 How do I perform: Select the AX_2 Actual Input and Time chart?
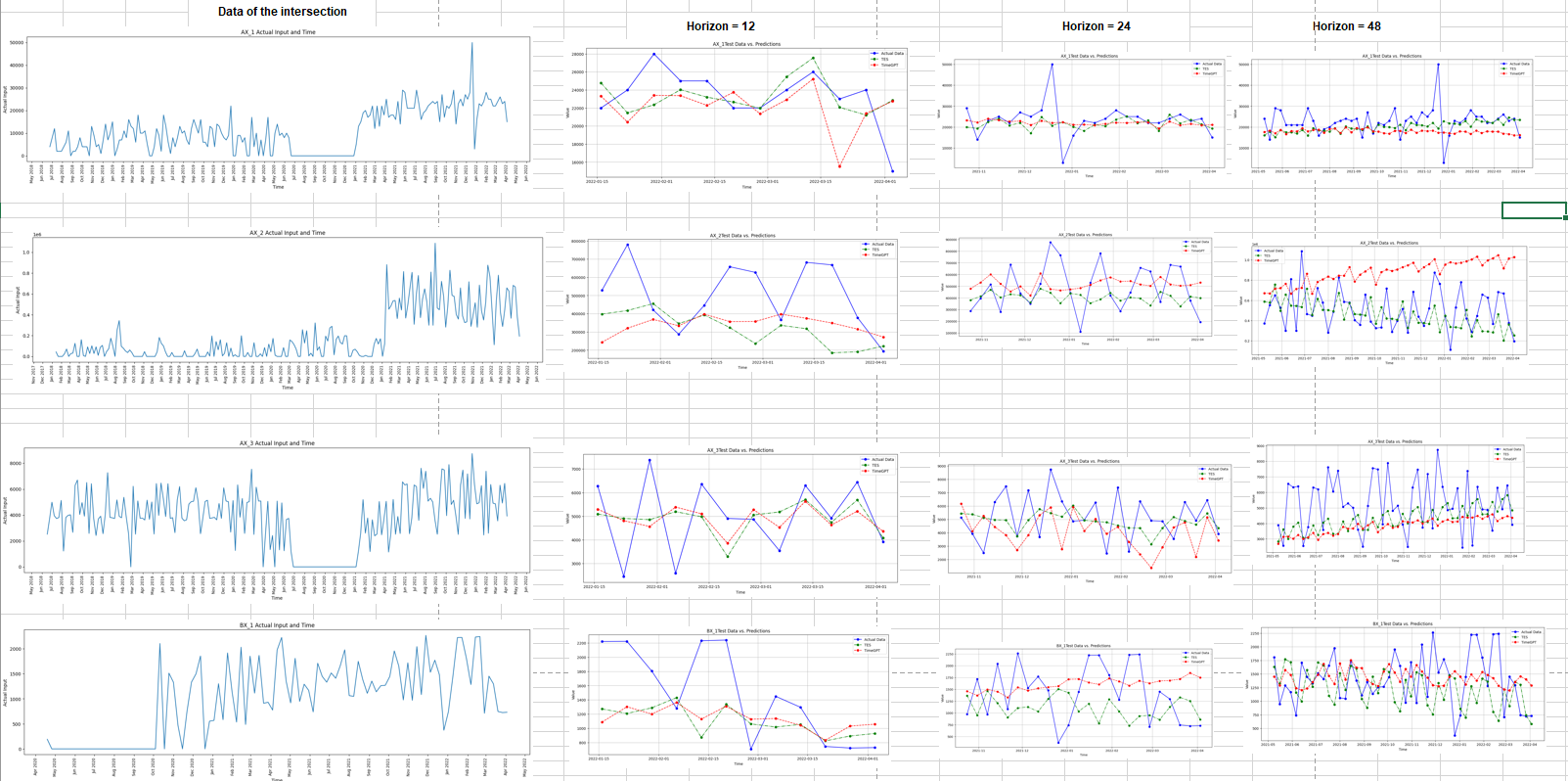[x=274, y=310]
